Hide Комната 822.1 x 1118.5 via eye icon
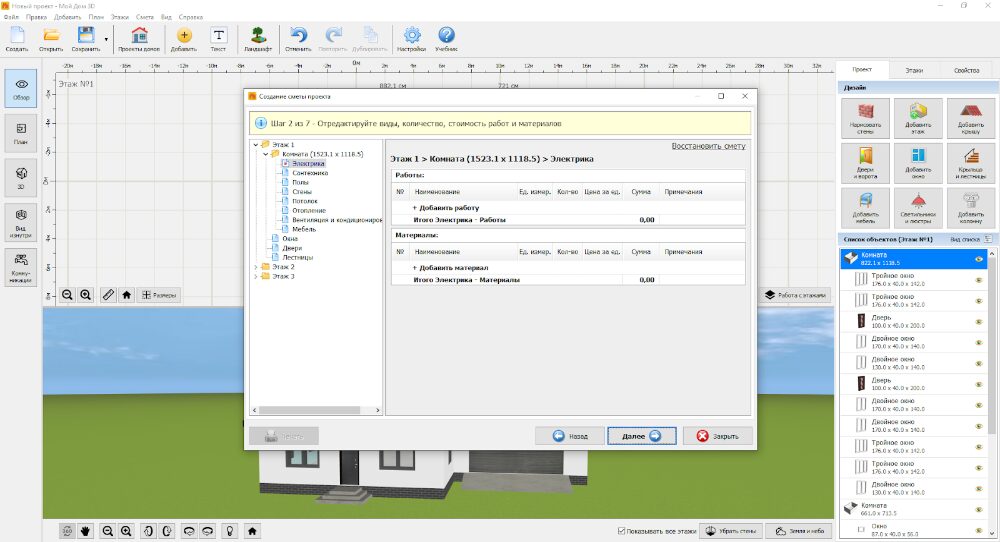This screenshot has width=1000, height=542. 979,259
